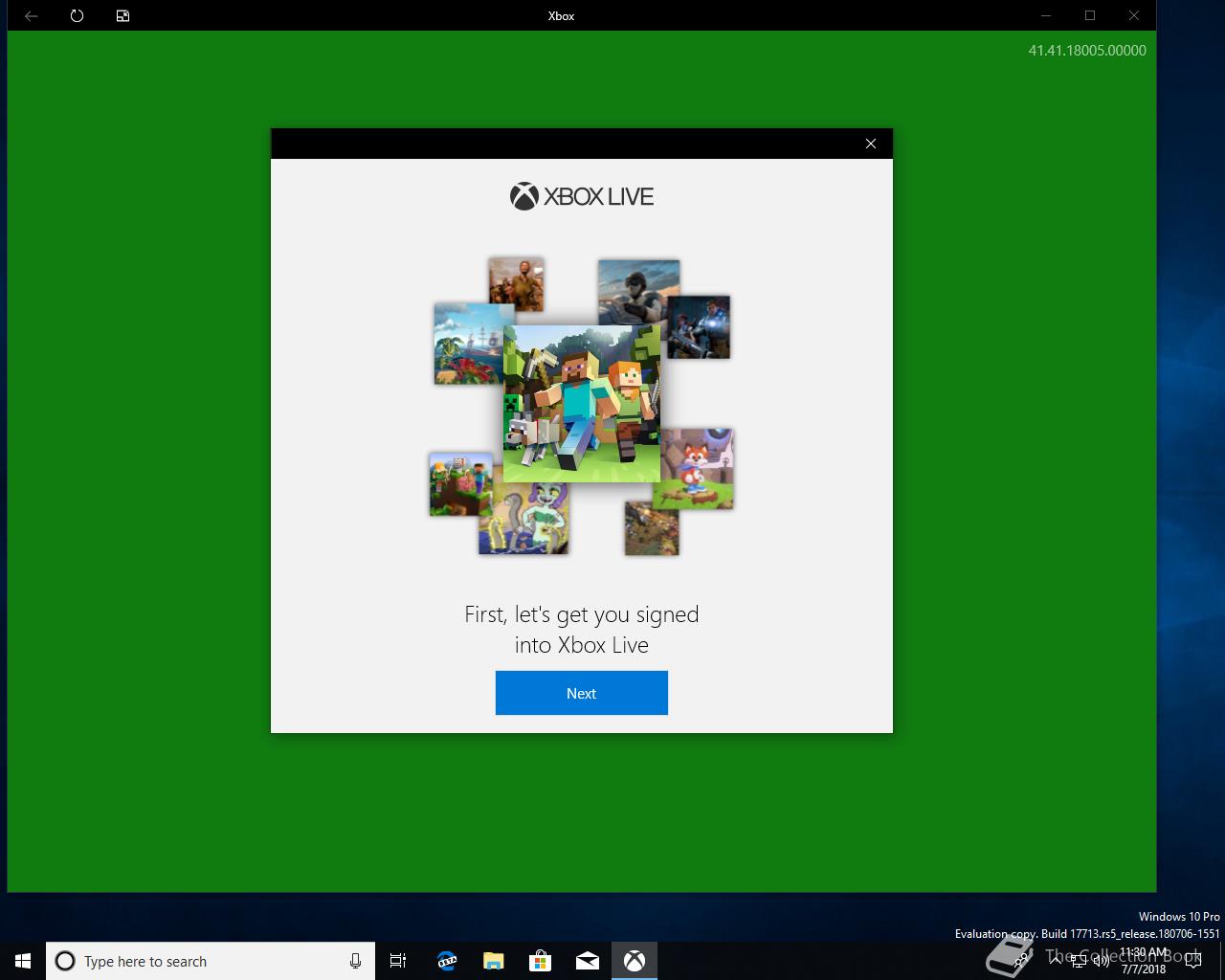Open Task View from the taskbar
This screenshot has width=1225, height=980.
click(398, 961)
